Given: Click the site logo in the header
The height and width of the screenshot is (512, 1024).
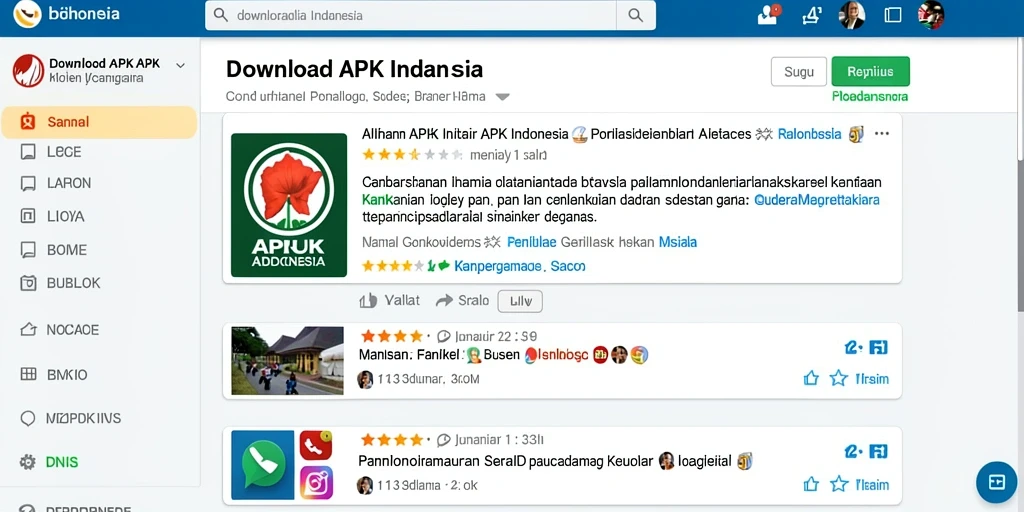Looking at the screenshot, I should coord(27,14).
